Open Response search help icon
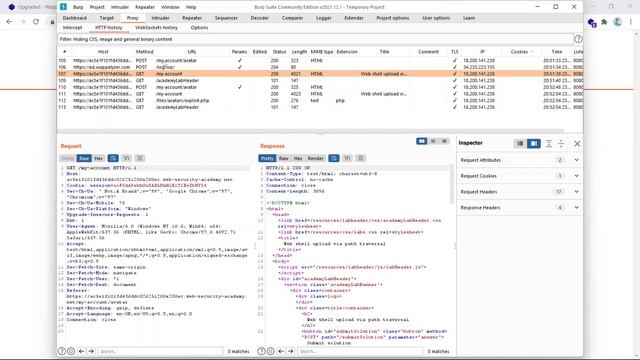This screenshot has height=360, width=640. tap(261, 351)
